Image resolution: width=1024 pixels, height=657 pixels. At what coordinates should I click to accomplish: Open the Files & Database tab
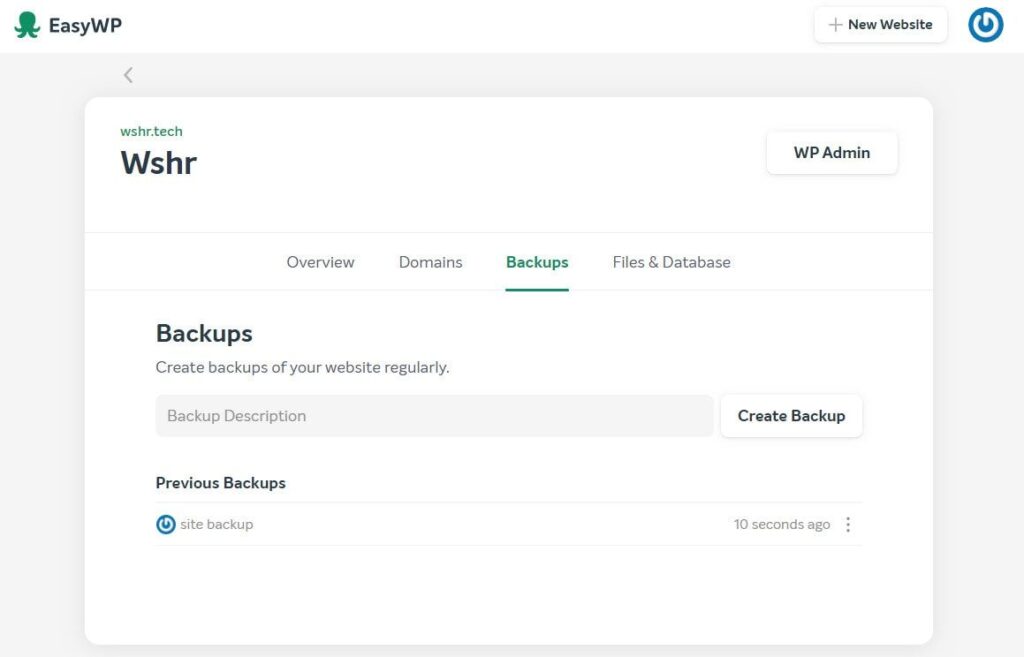click(x=671, y=262)
